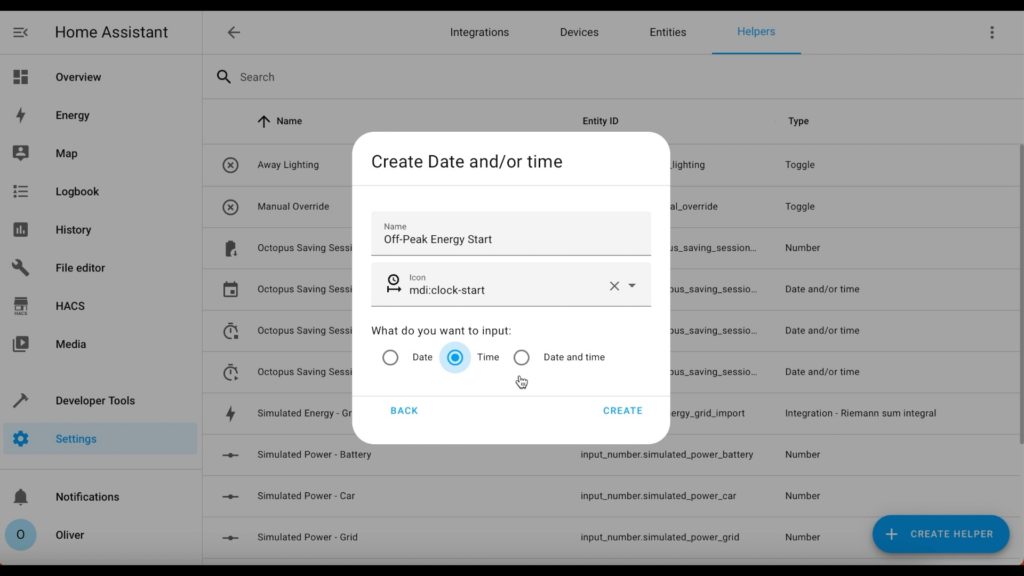Click the CREATE HELPER button

click(x=940, y=534)
